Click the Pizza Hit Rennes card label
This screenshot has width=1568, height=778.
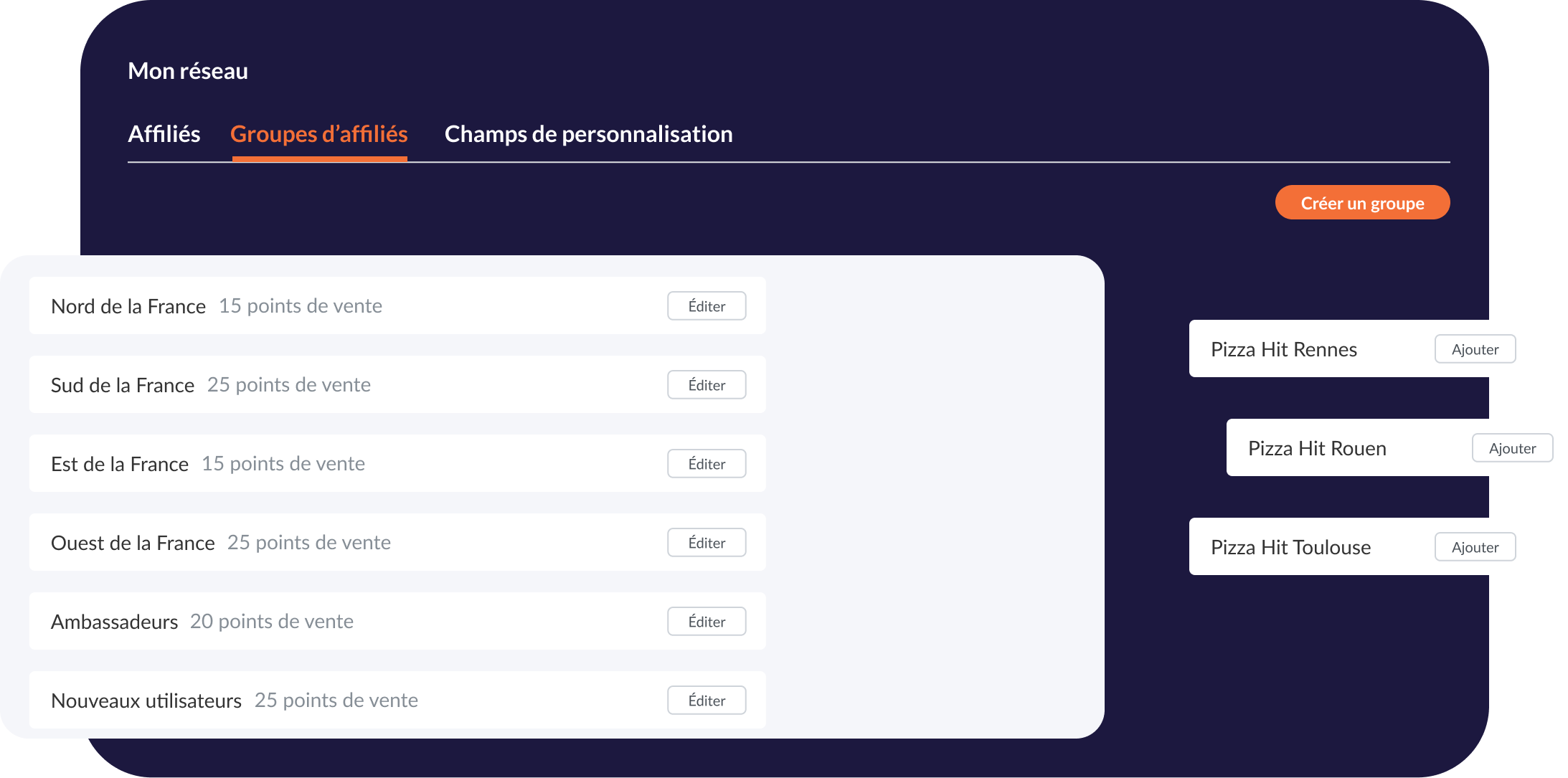[1283, 350]
